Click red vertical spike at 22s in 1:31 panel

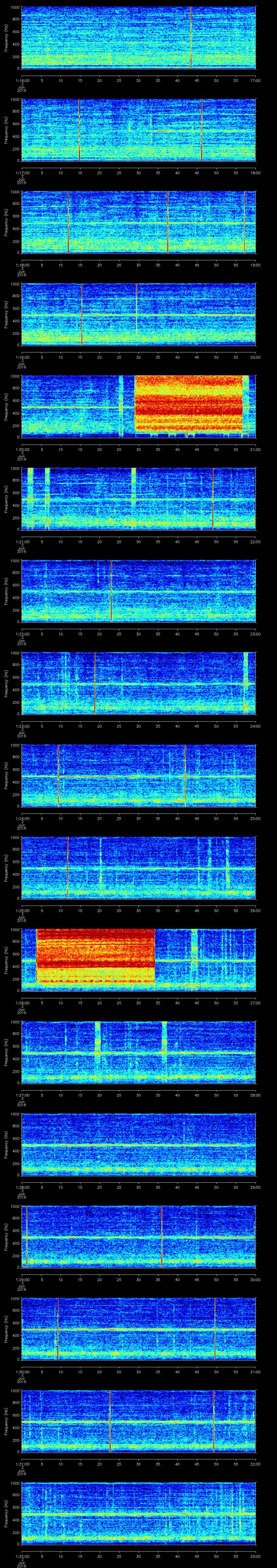coord(110,1421)
